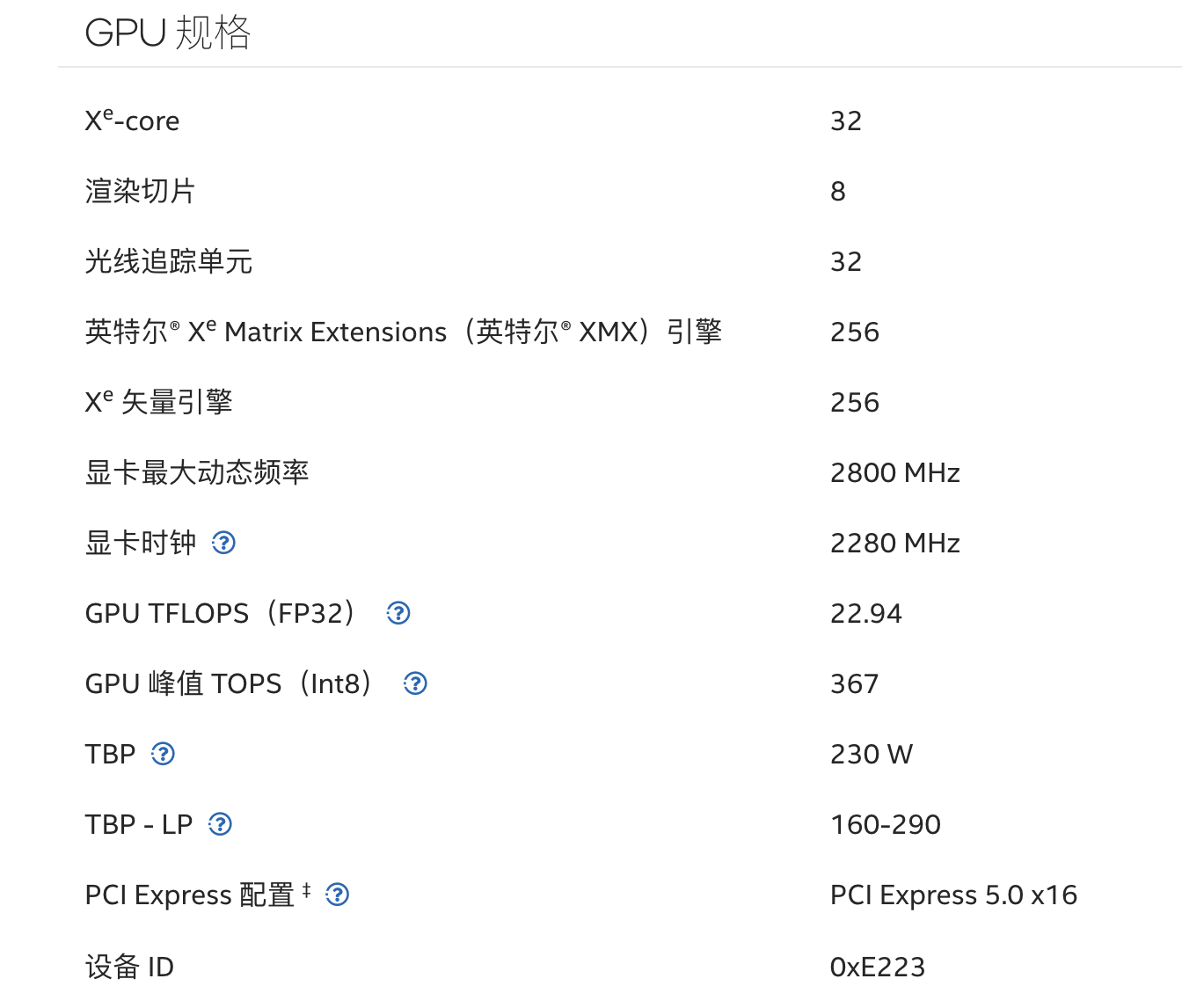Image resolution: width=1182 pixels, height=1008 pixels.
Task: Click the PCI Express 配置 help icon
Action: pyautogui.click(x=338, y=895)
